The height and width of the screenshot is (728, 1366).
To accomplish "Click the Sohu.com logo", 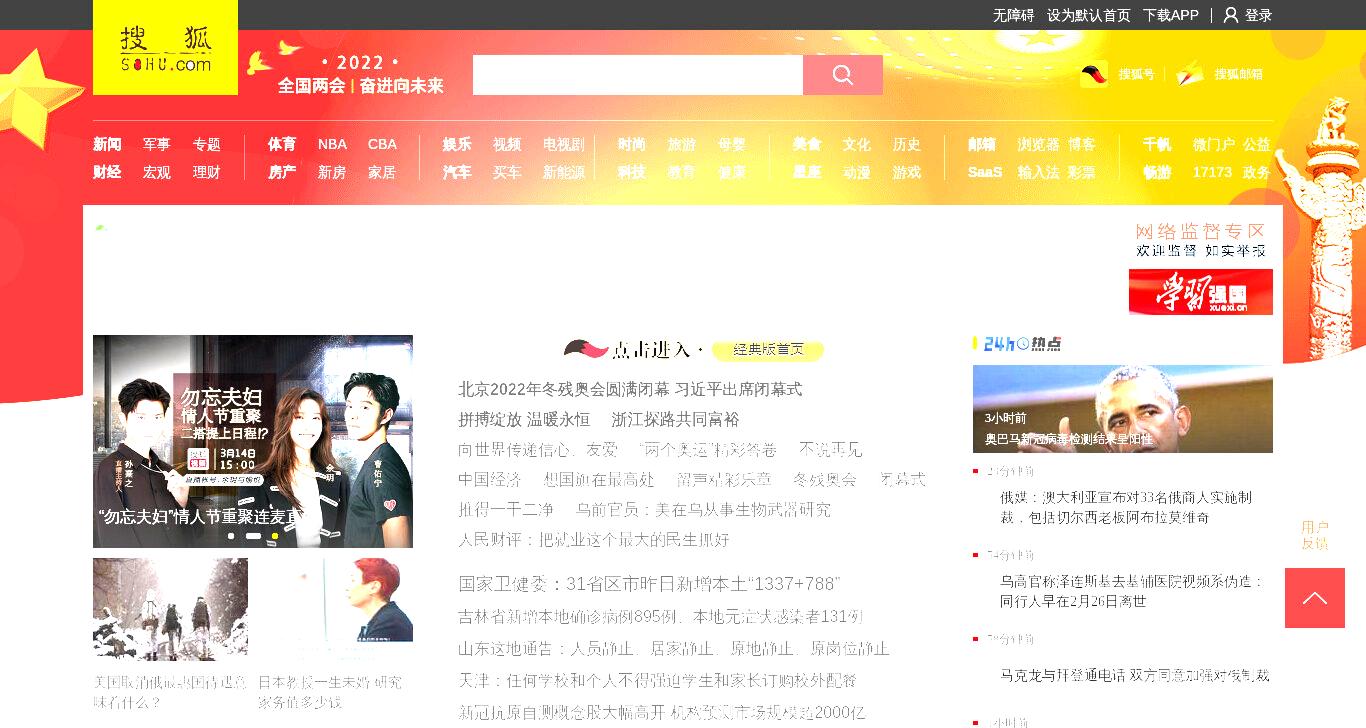I will tap(165, 48).
